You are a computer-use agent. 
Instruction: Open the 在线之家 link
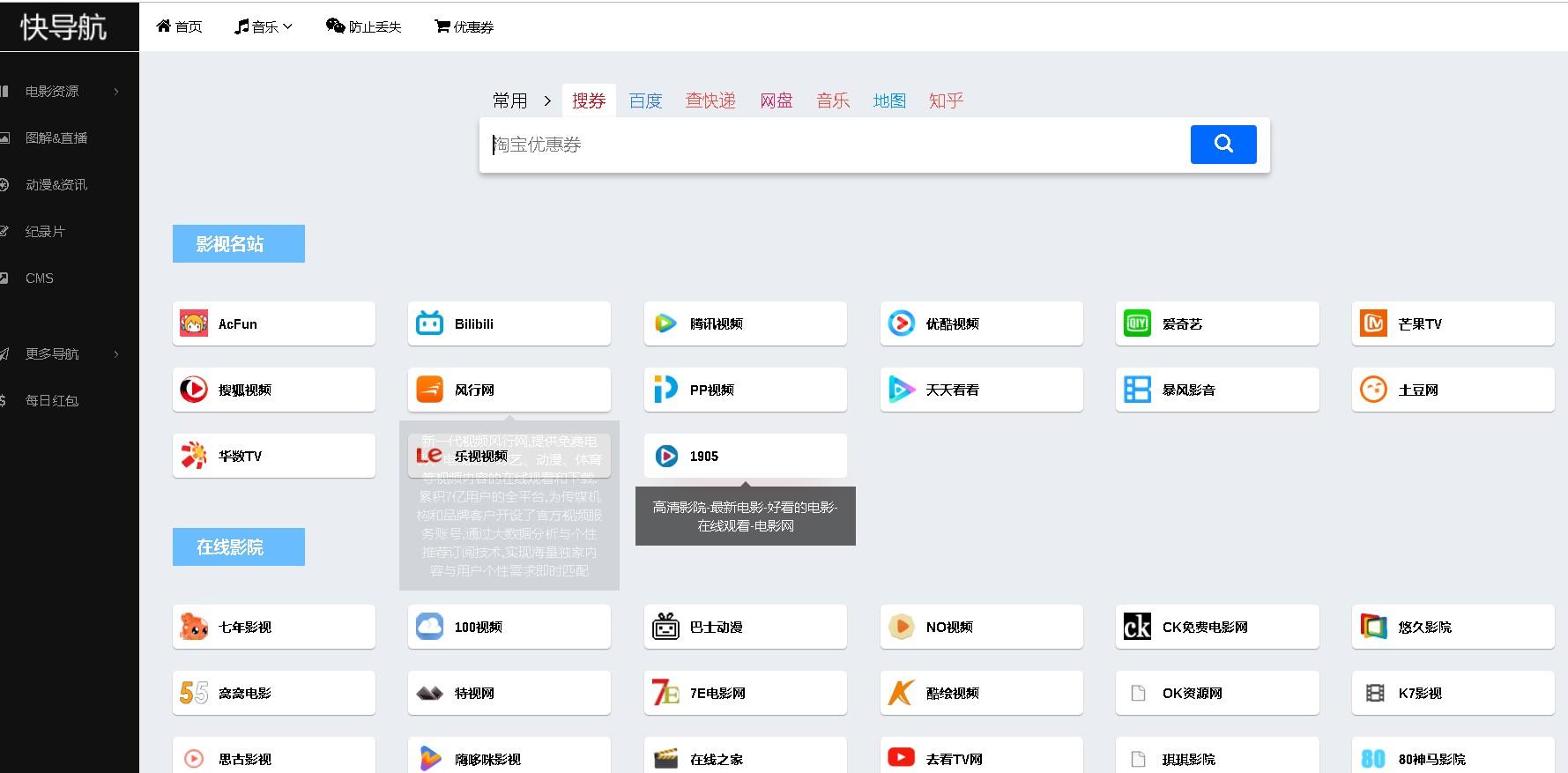[x=746, y=755]
